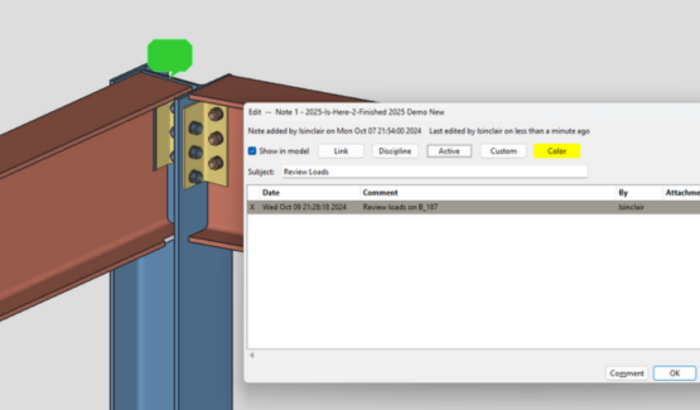Image resolution: width=700 pixels, height=410 pixels.
Task: Confirm the note with OK
Action: pos(674,373)
